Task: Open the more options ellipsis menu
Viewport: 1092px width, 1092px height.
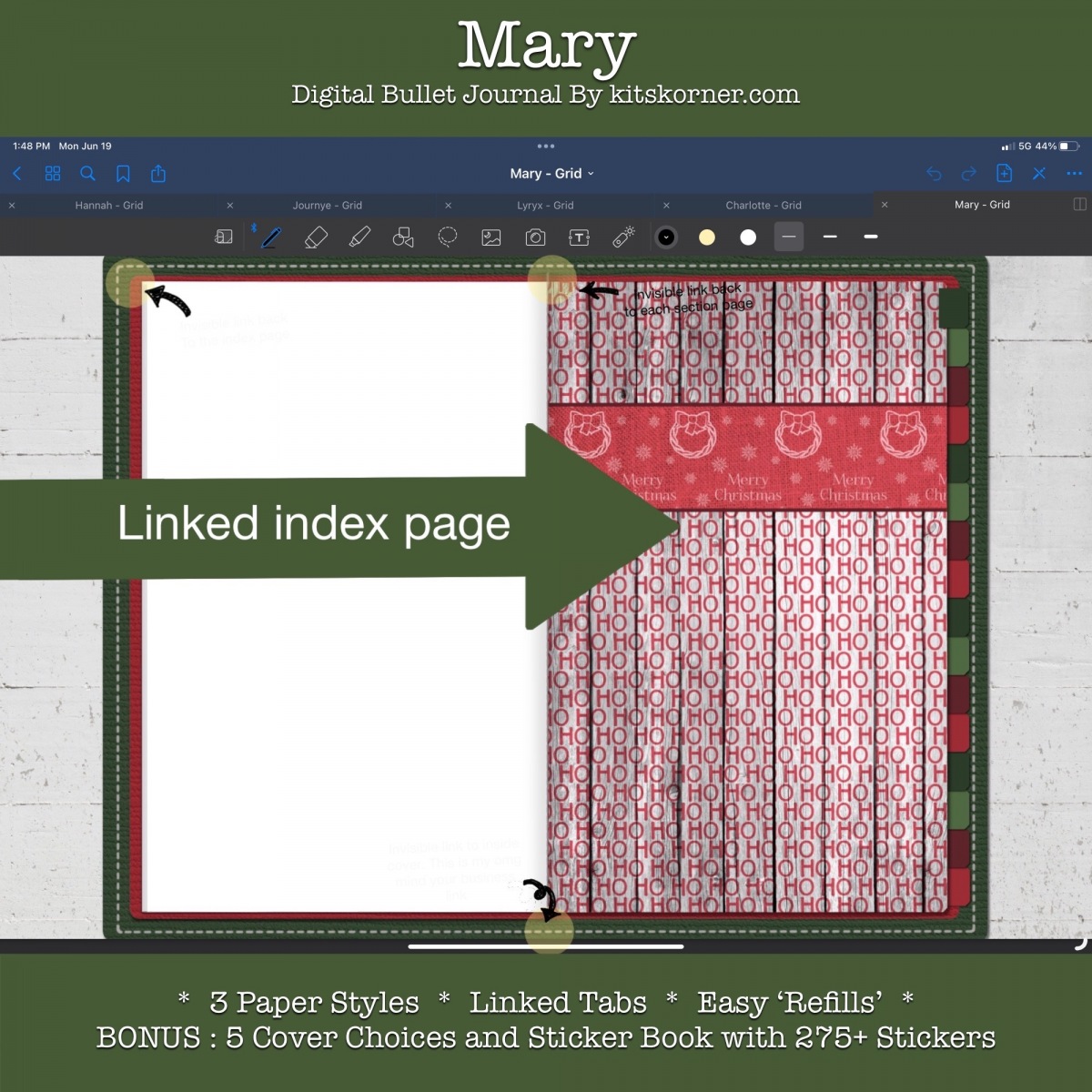Action: click(x=1075, y=173)
